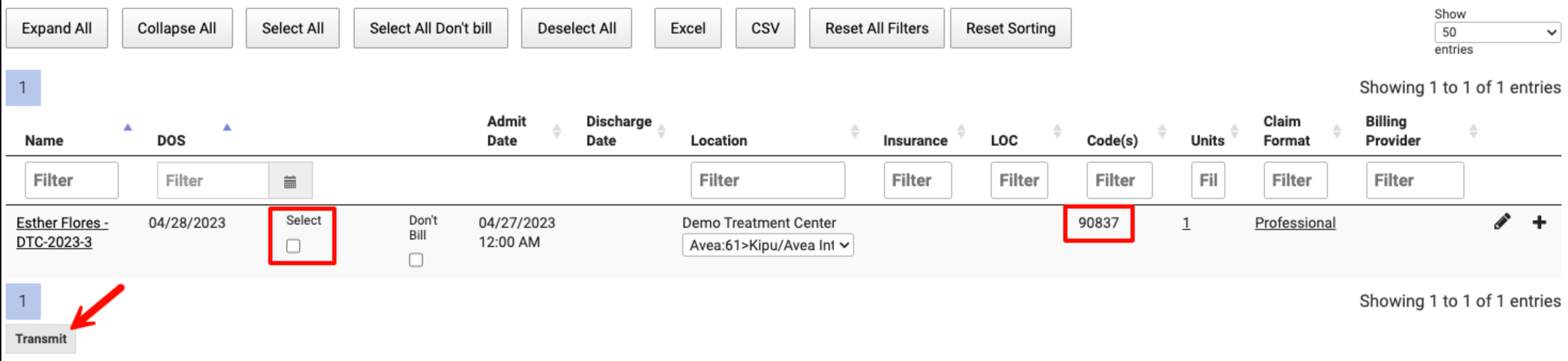Sort by Admit Date column arrows

556,131
